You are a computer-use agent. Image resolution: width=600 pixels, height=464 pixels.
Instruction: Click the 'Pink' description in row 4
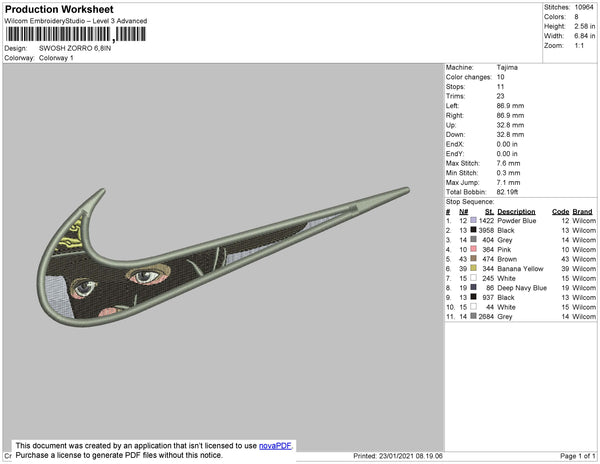coord(504,249)
